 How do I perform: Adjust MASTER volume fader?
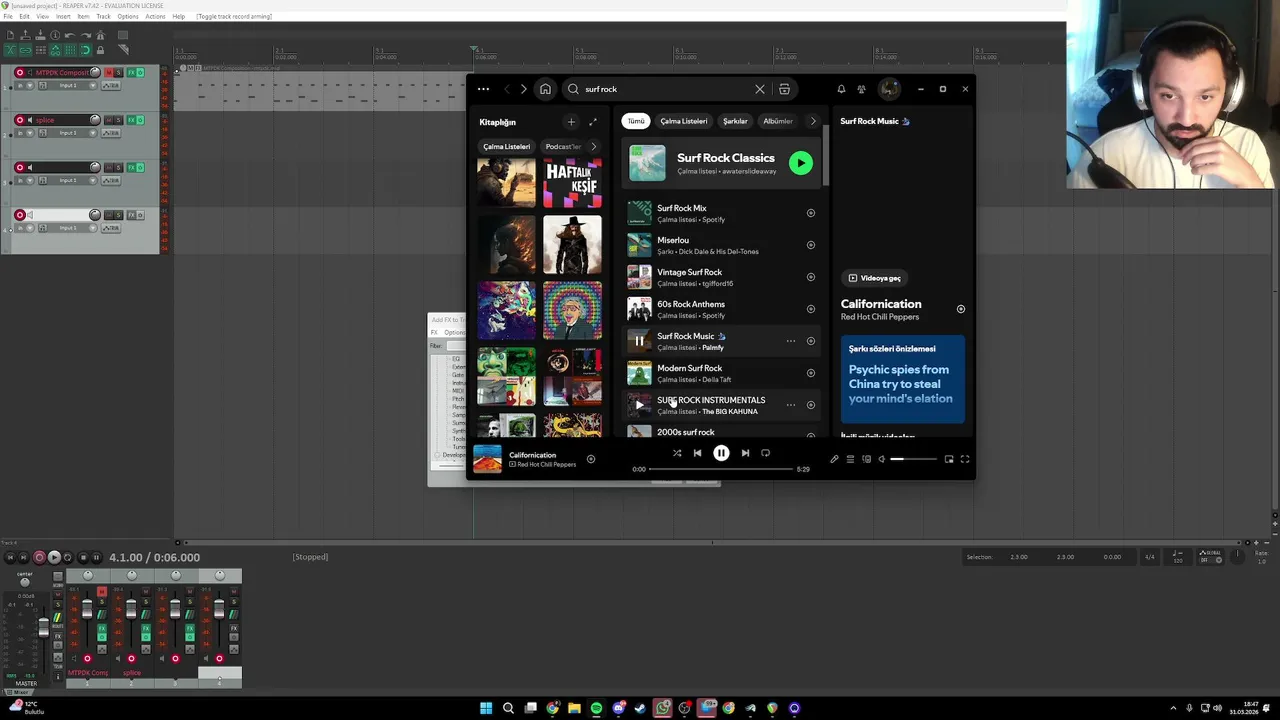click(43, 627)
